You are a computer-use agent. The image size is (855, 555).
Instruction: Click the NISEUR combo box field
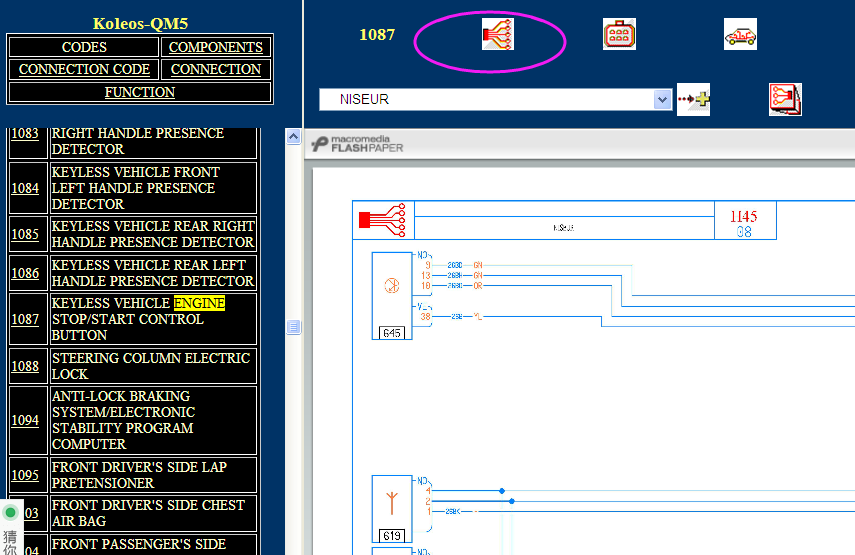click(495, 100)
